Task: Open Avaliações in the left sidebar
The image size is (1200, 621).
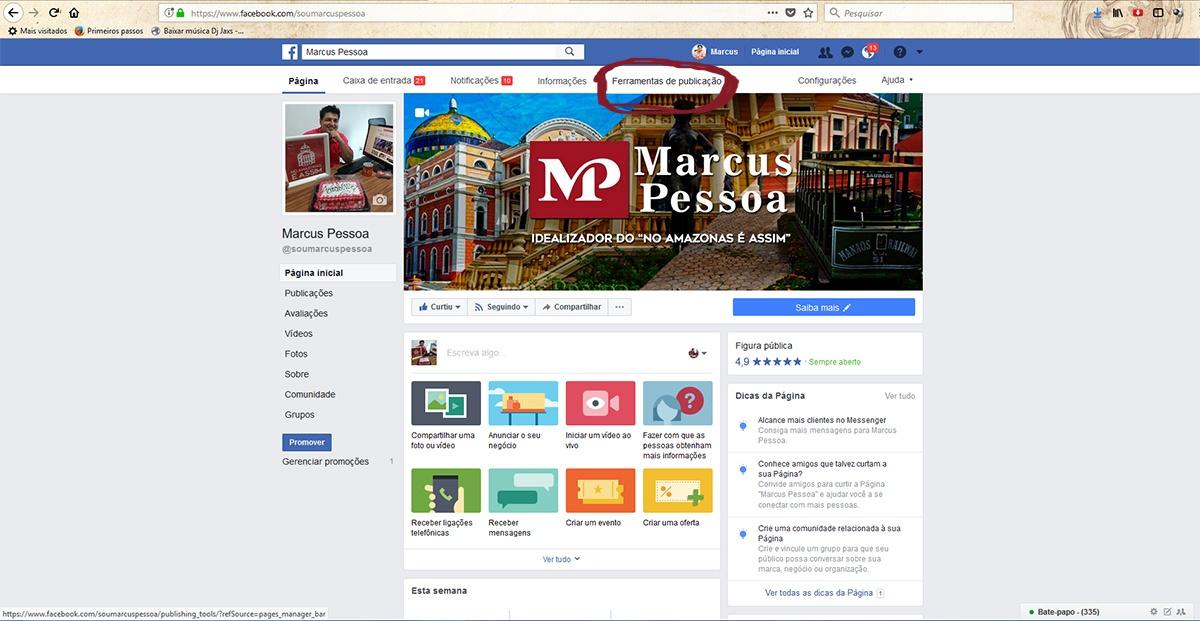Action: [x=306, y=313]
